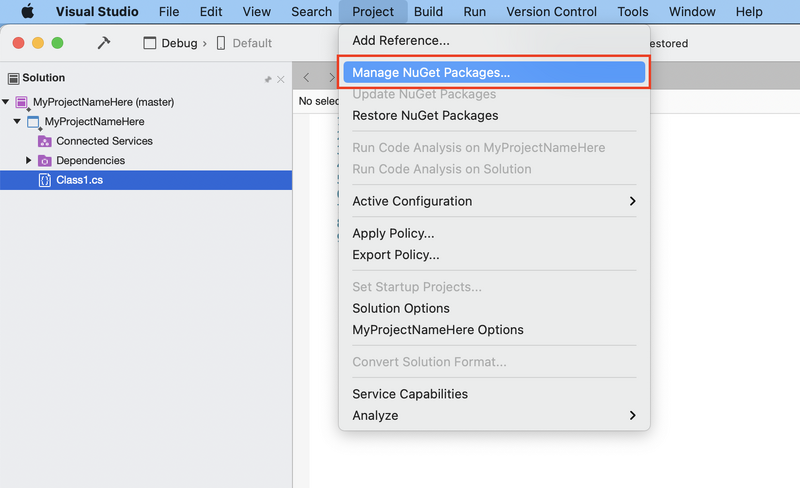Click the Solution panel header icon
The width and height of the screenshot is (800, 488).
[x=14, y=78]
